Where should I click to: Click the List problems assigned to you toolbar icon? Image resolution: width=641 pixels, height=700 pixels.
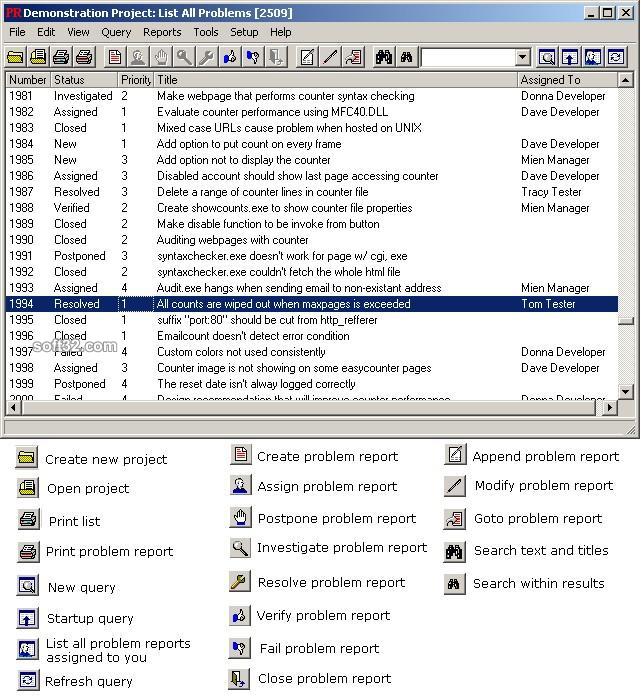593,57
